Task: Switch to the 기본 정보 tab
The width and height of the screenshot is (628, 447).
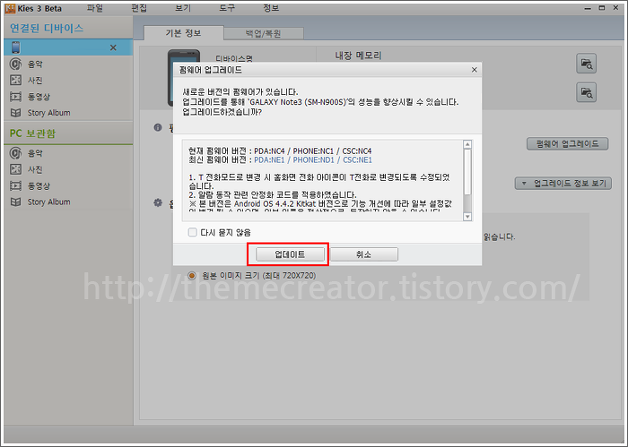Action: [x=183, y=33]
